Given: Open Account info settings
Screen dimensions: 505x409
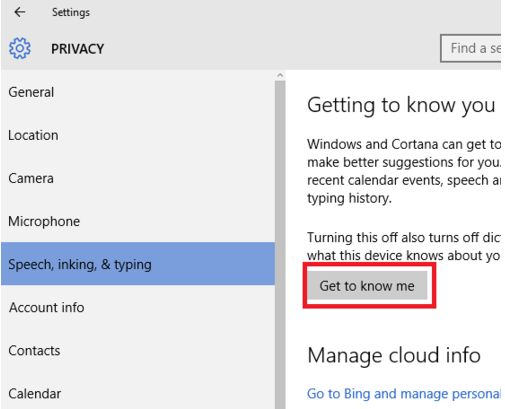Looking at the screenshot, I should 138,307.
